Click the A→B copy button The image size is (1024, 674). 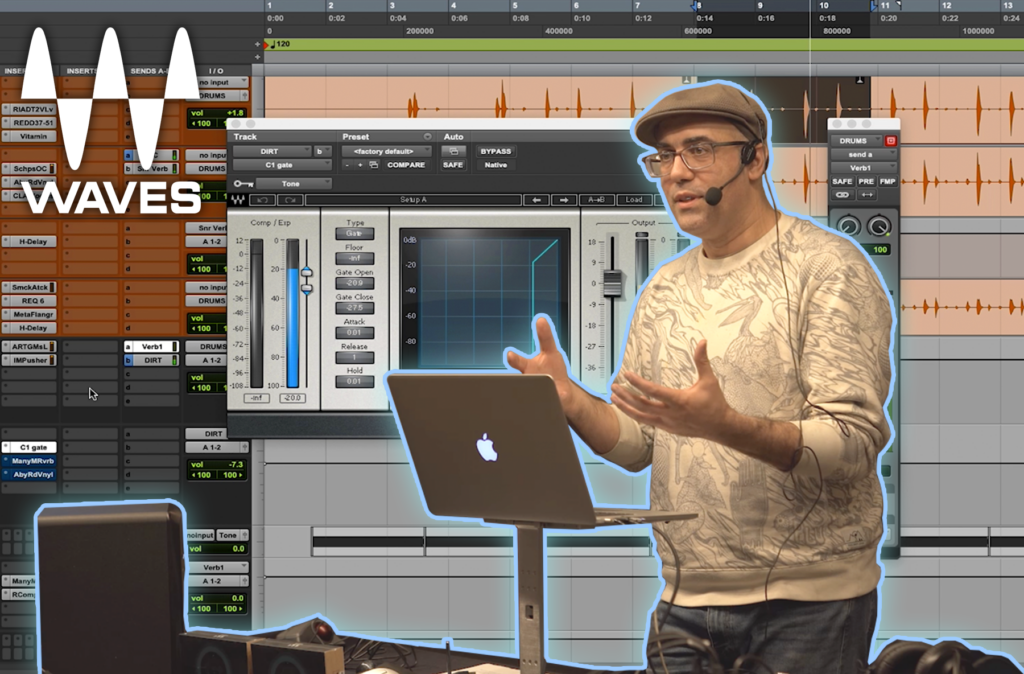point(596,200)
